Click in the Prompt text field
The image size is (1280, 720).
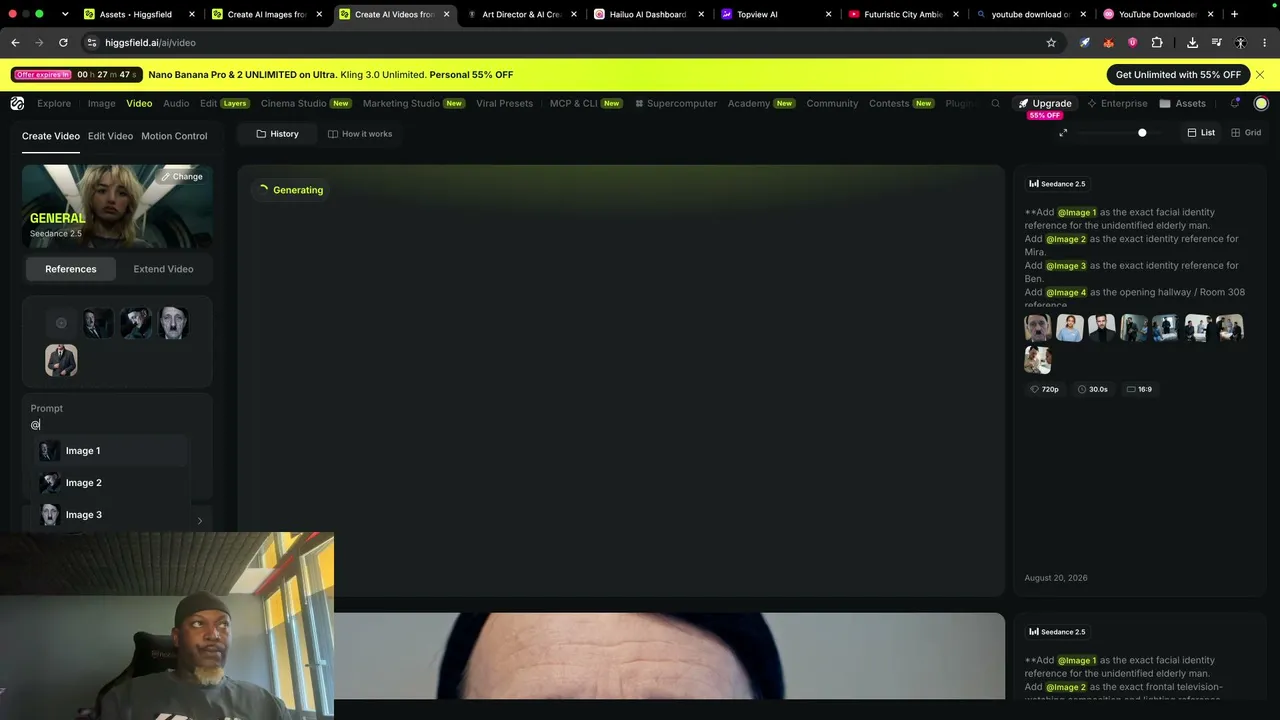point(117,425)
